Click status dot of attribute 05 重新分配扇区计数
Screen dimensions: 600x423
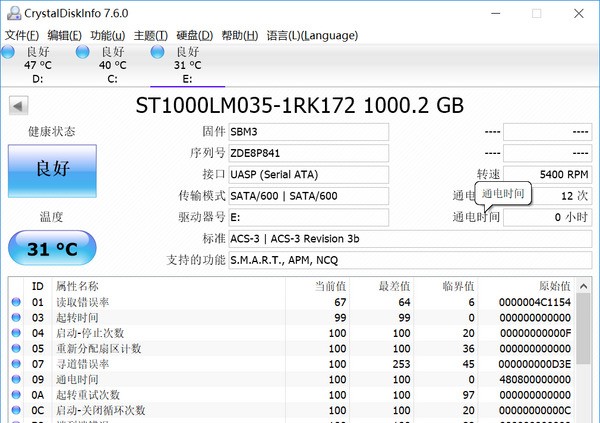(16, 348)
